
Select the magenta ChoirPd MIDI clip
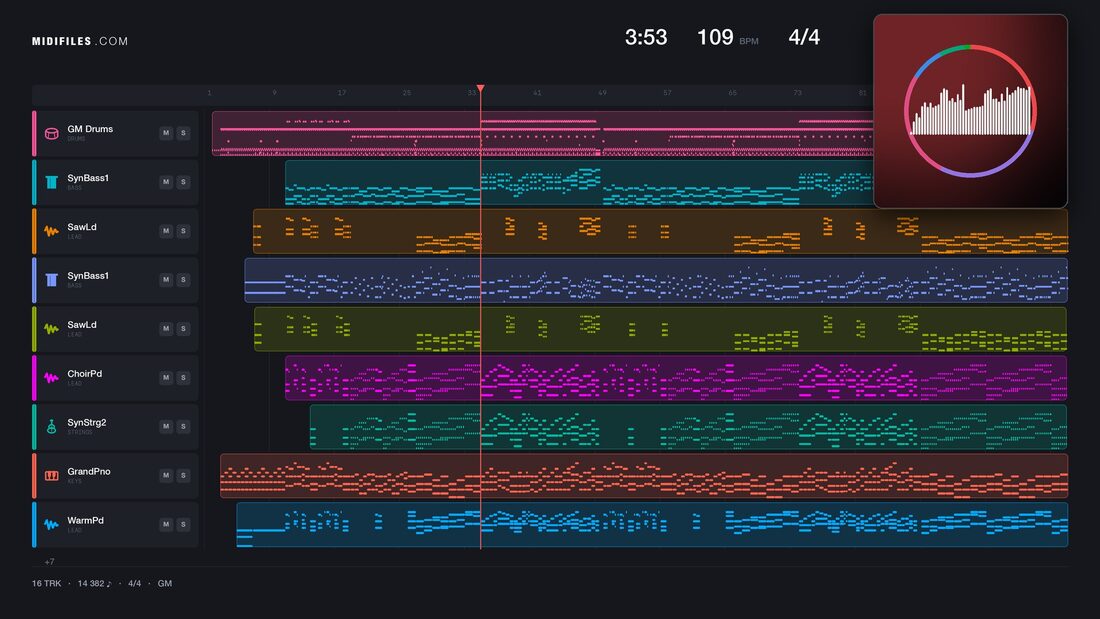point(676,378)
